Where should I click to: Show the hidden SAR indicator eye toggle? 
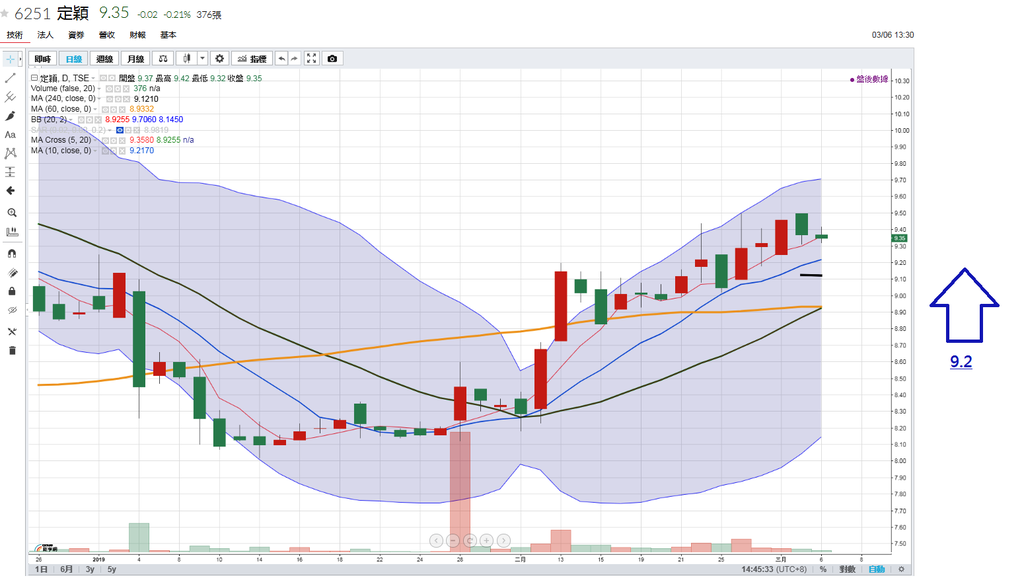(x=120, y=130)
